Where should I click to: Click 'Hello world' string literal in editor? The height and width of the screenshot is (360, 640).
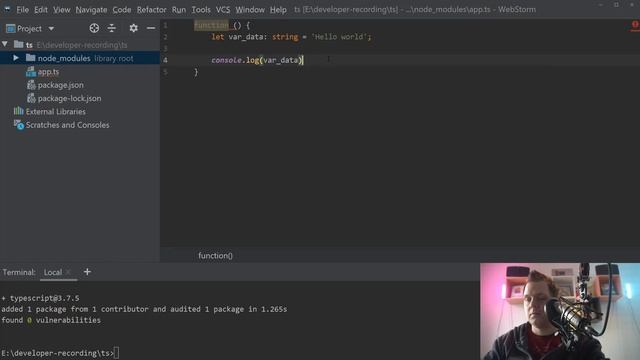pos(340,37)
